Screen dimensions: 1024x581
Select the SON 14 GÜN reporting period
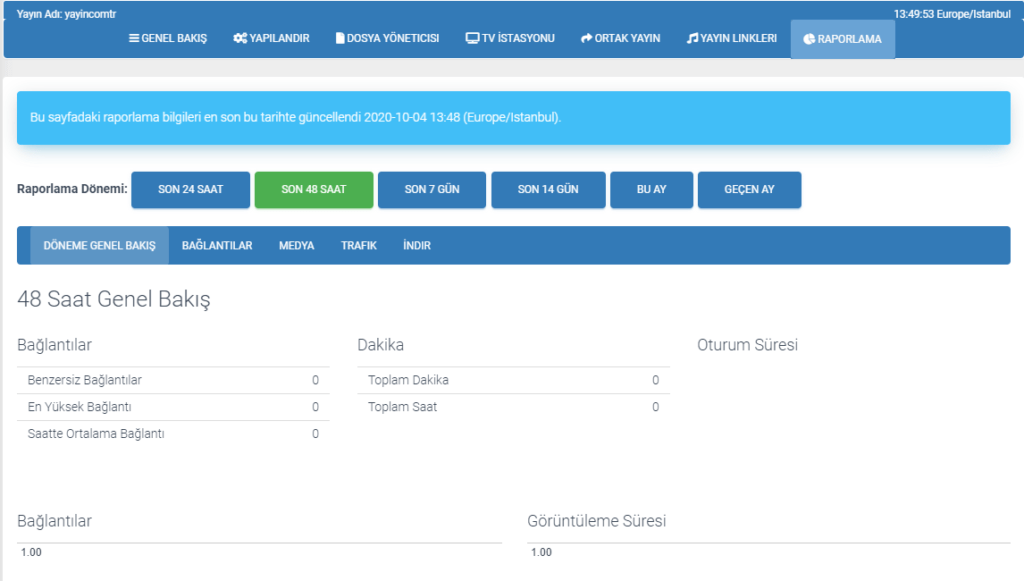[549, 190]
